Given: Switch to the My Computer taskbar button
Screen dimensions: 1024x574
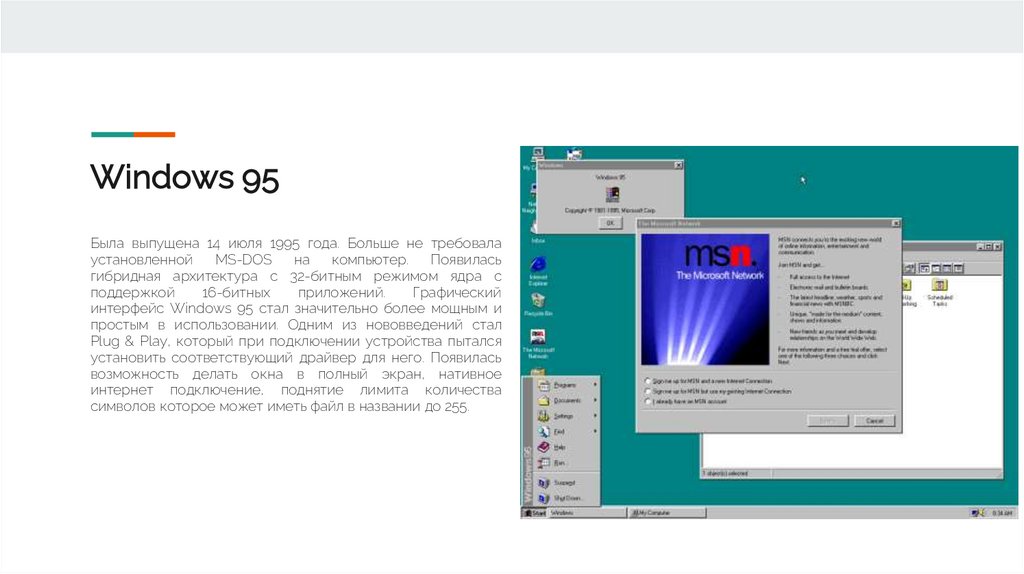Looking at the screenshot, I should 667,513.
